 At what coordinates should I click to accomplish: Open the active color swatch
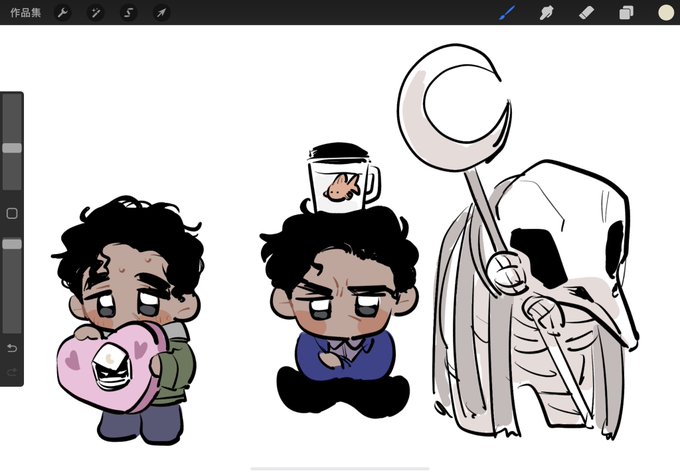click(x=666, y=13)
